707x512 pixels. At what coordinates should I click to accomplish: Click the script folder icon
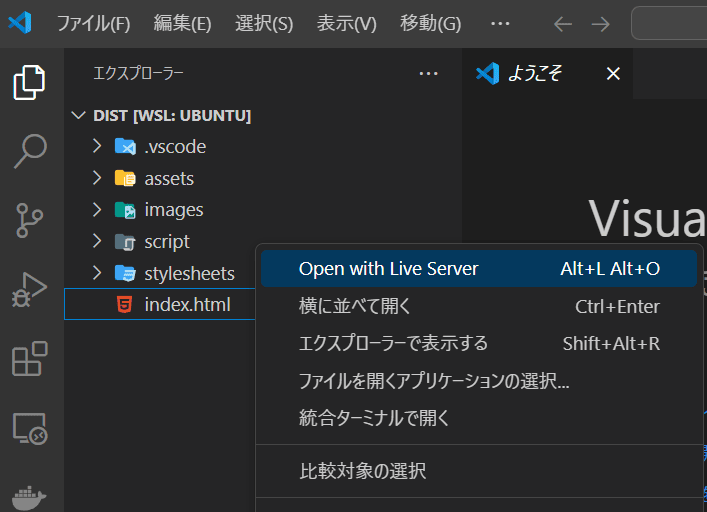point(125,242)
